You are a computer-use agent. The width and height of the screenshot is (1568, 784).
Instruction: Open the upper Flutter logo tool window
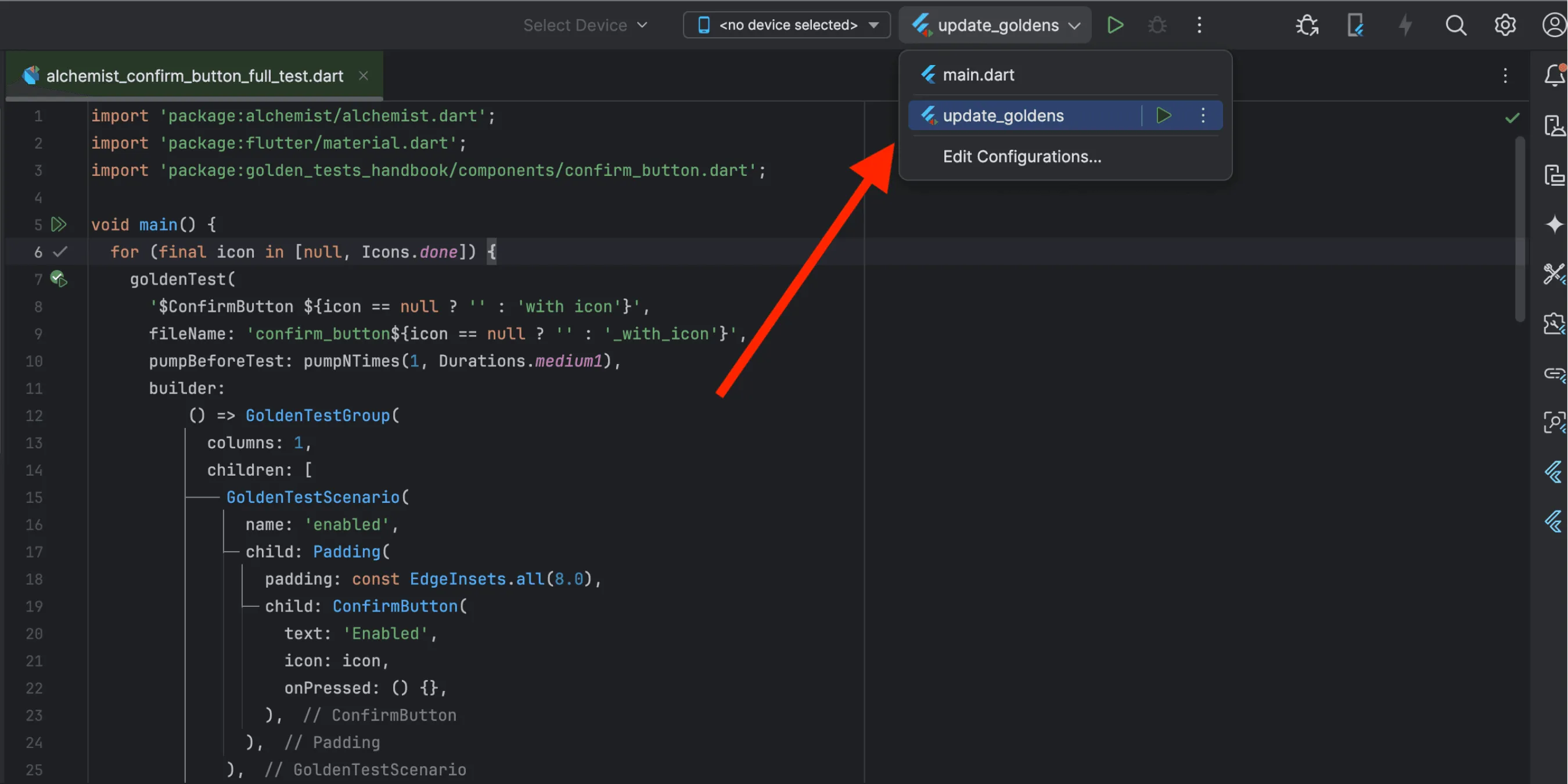pyautogui.click(x=1554, y=472)
